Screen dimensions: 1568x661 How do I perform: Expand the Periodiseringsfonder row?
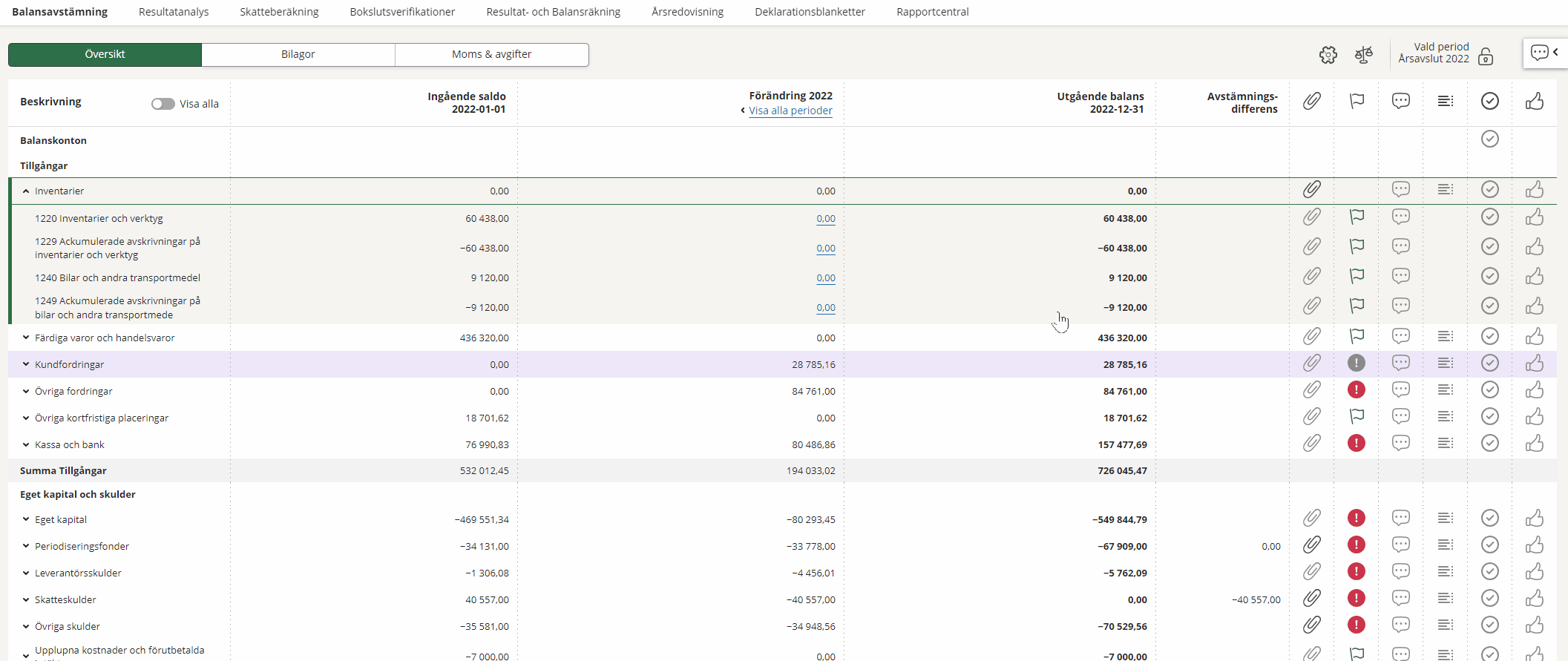[x=26, y=546]
